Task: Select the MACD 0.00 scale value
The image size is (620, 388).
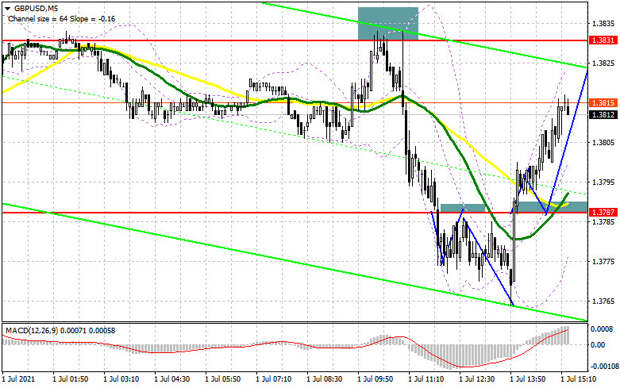Action: [x=597, y=345]
